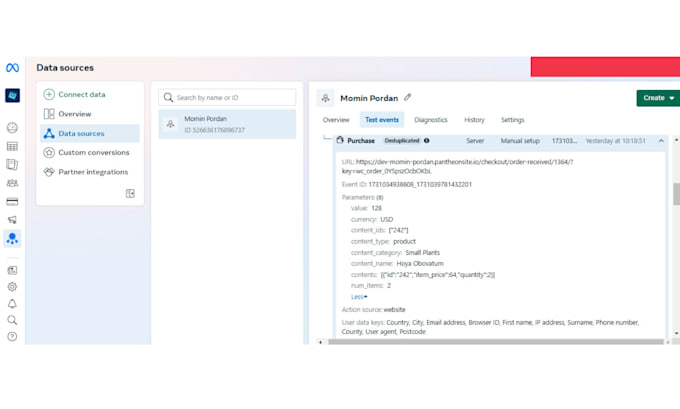Collapse the navigation panel icon
The height and width of the screenshot is (409, 680).
pos(130,193)
